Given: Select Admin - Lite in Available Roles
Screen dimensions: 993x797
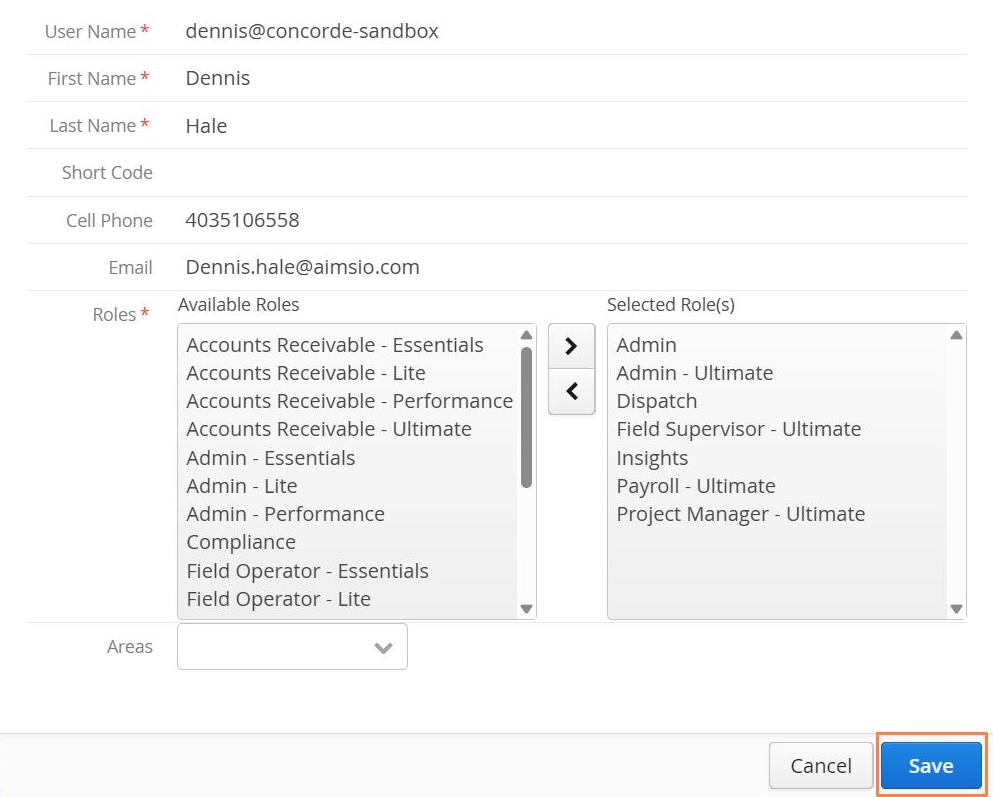Looking at the screenshot, I should (242, 486).
